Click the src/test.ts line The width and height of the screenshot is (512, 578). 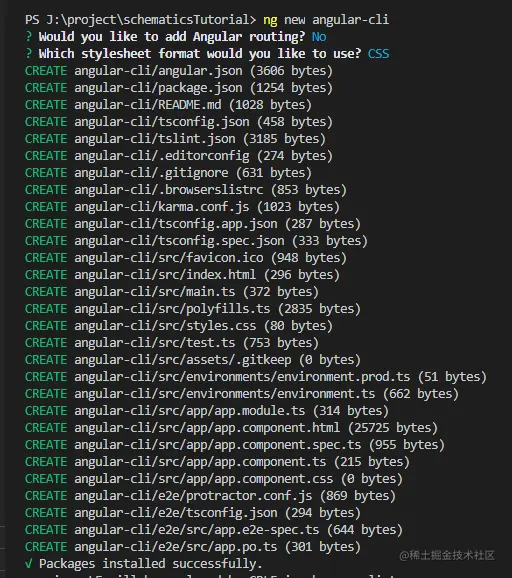[172, 342]
